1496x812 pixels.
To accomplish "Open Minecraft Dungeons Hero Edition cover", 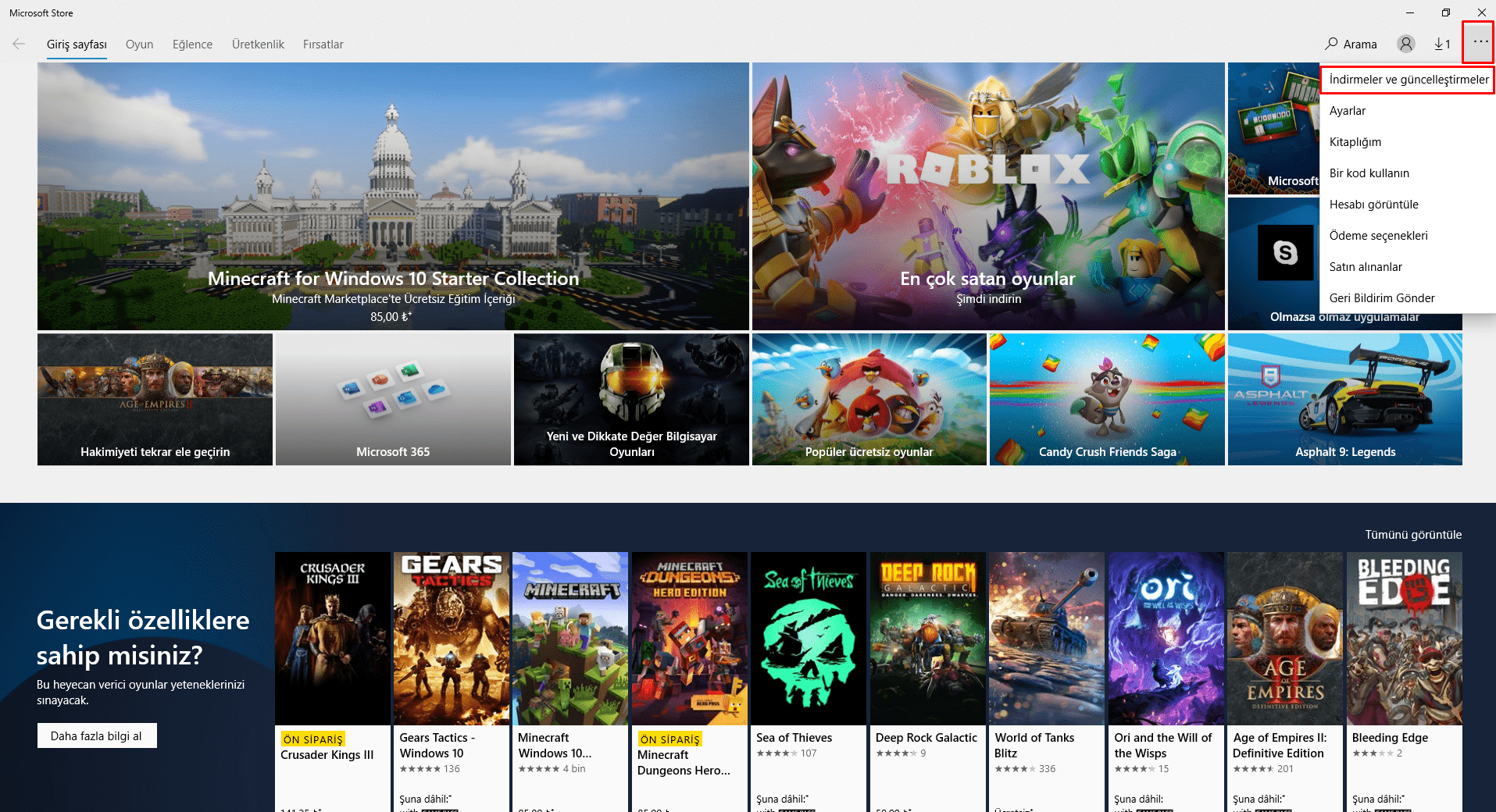I will (x=690, y=639).
